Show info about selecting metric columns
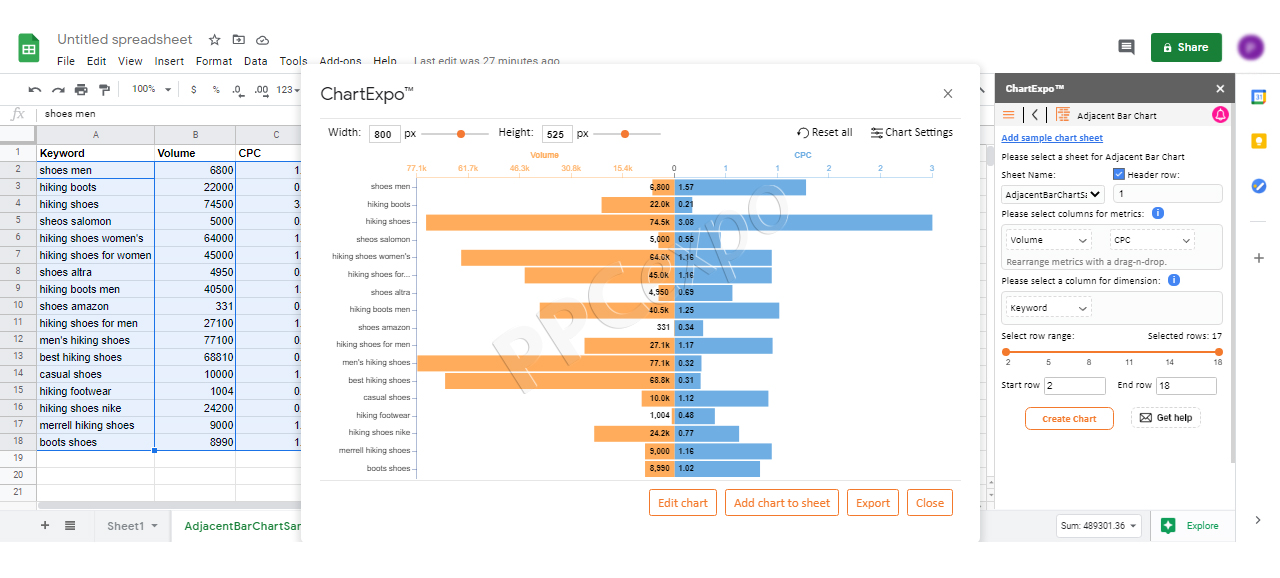This screenshot has height=578, width=1280. tap(1158, 213)
